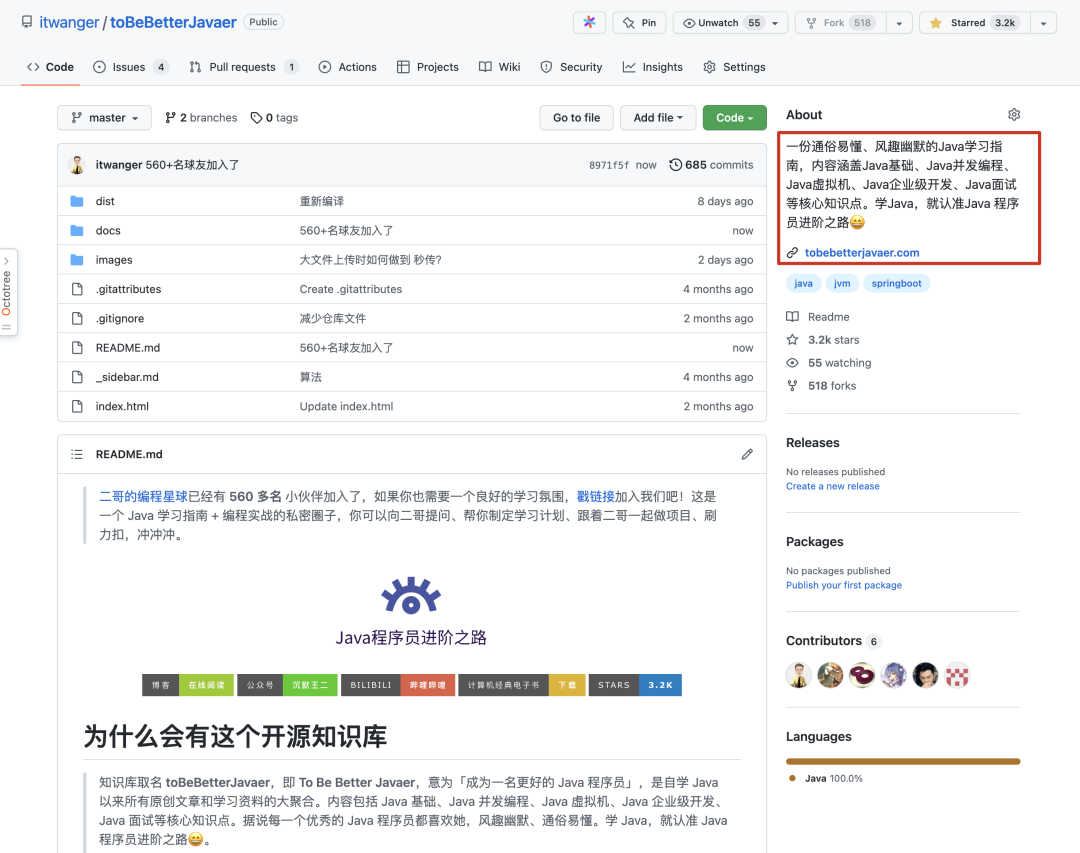Click the Go to file button

577,118
